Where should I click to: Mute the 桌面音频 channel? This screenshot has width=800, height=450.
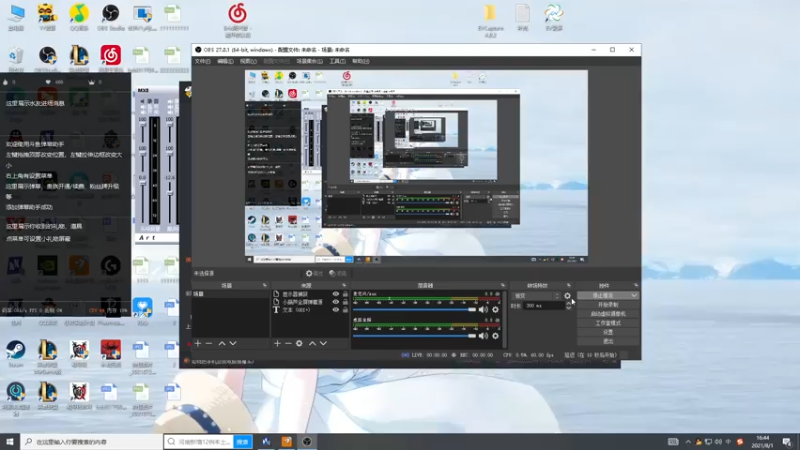pyautogui.click(x=483, y=336)
